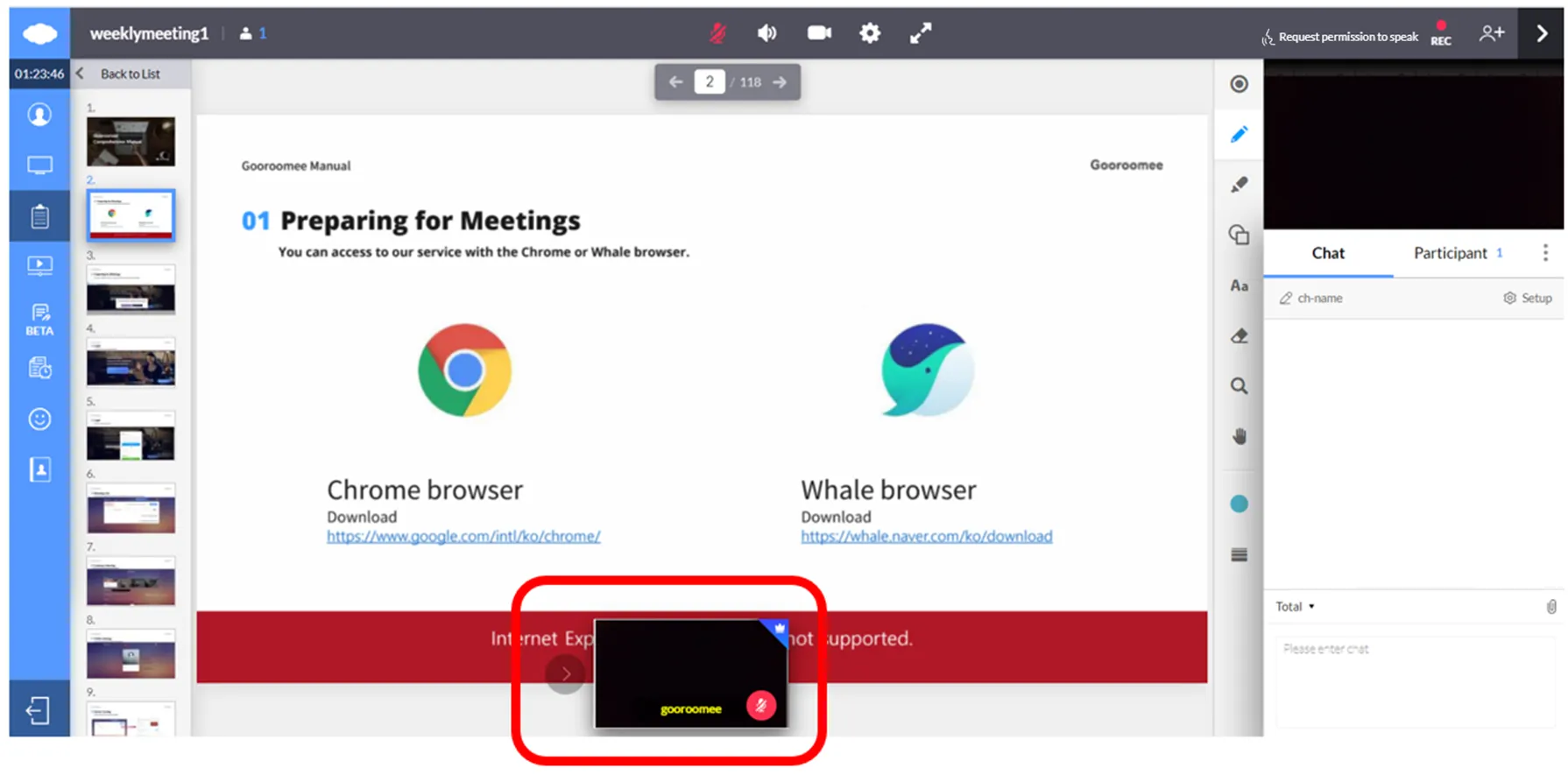Select the hand pan tool
1568x775 pixels.
click(1239, 436)
